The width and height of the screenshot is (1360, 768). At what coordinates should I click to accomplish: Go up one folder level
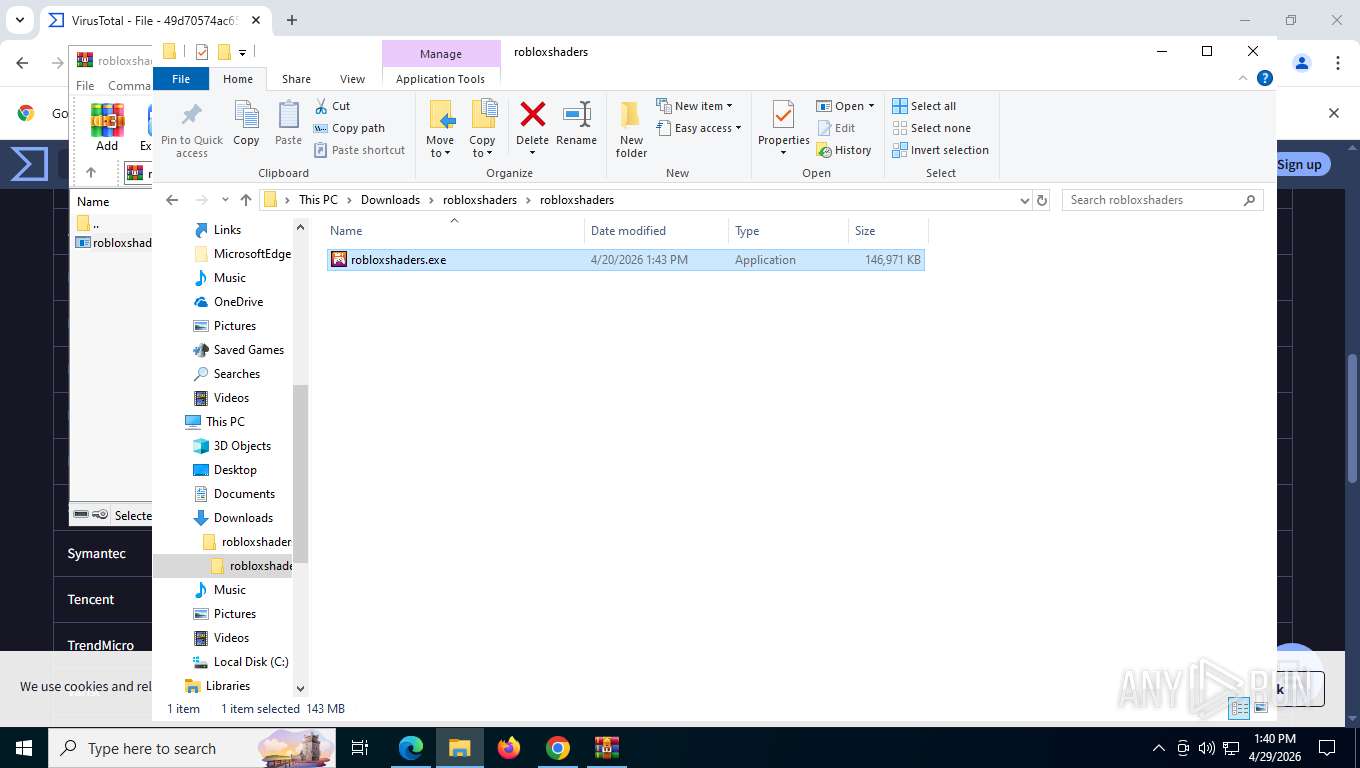246,200
